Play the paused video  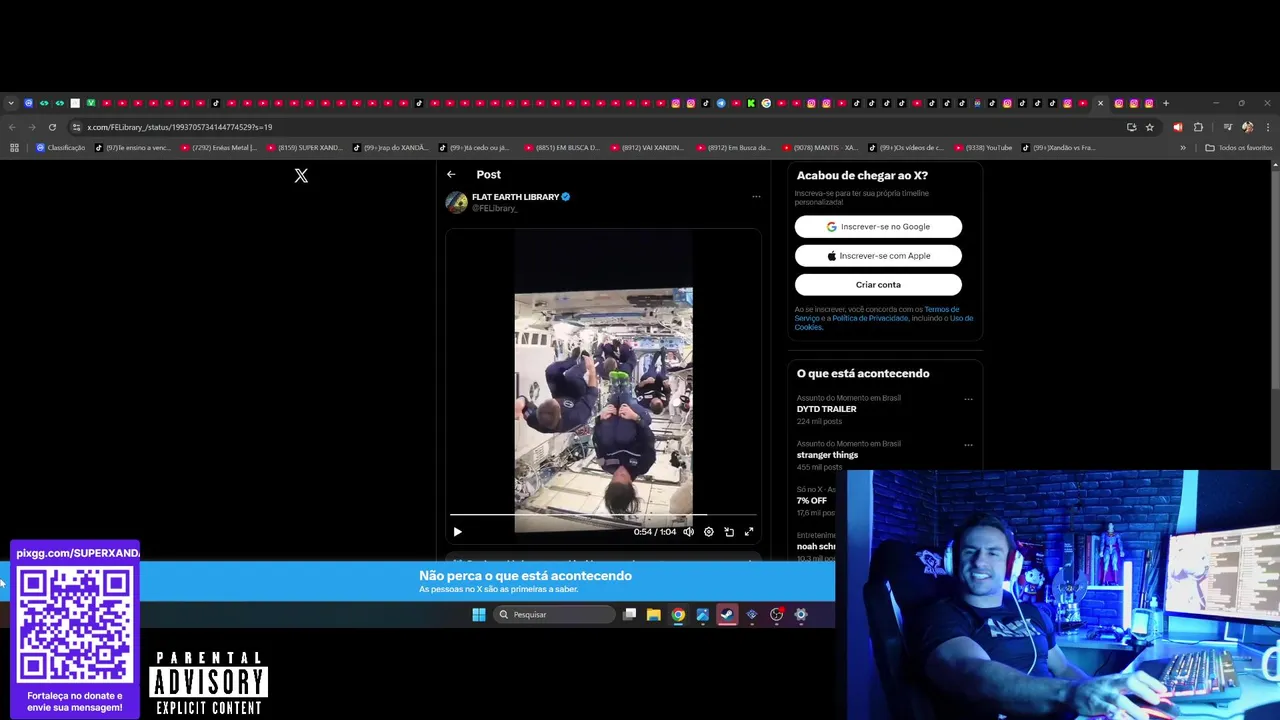click(x=458, y=532)
